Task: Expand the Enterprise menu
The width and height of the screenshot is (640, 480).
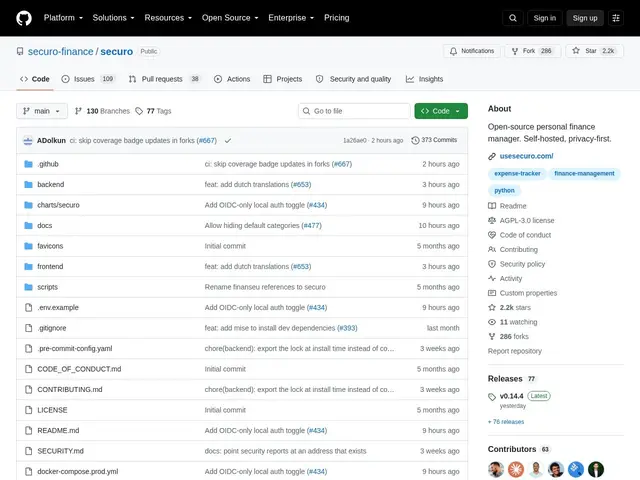Action: point(291,18)
